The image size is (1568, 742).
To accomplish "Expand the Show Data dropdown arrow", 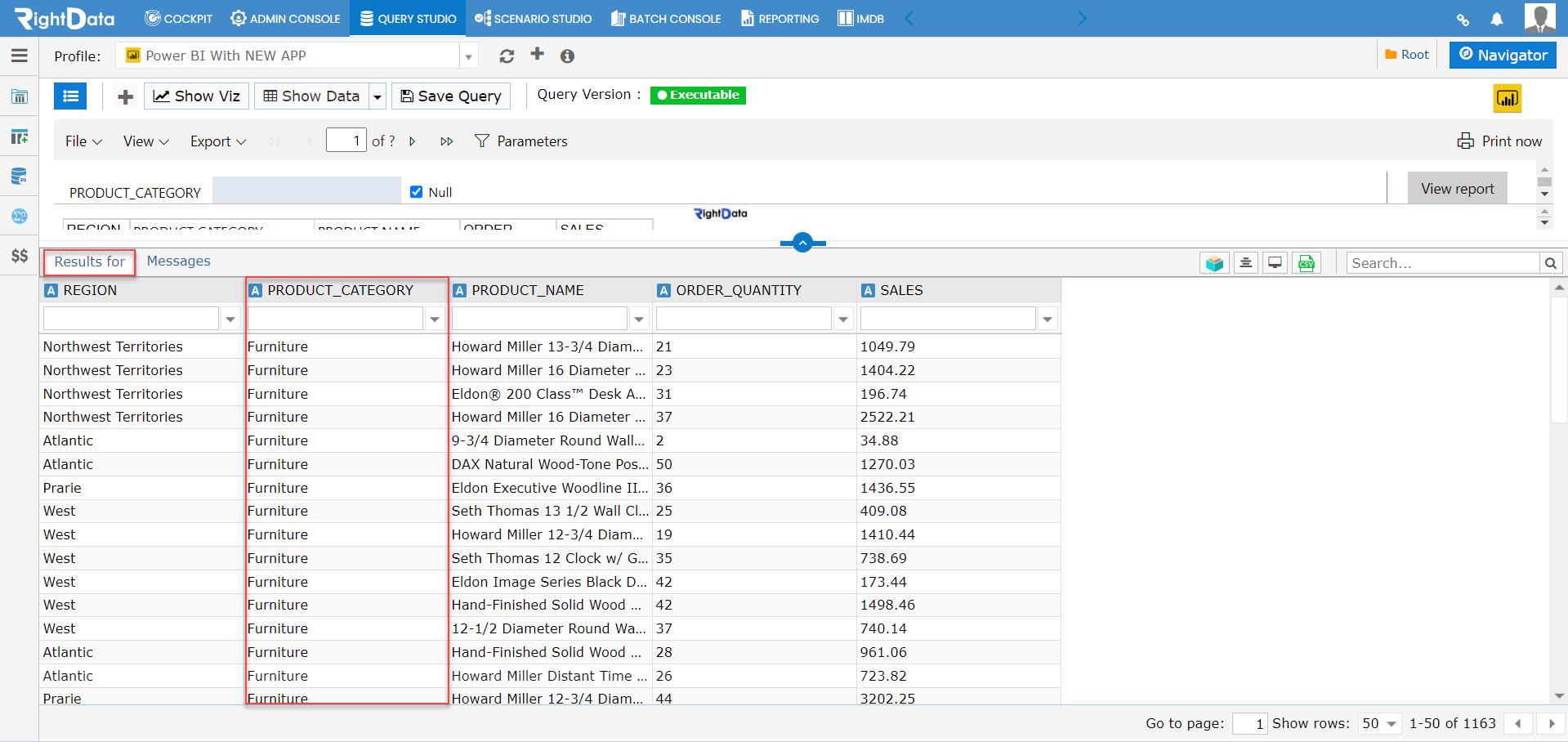I will coord(377,96).
